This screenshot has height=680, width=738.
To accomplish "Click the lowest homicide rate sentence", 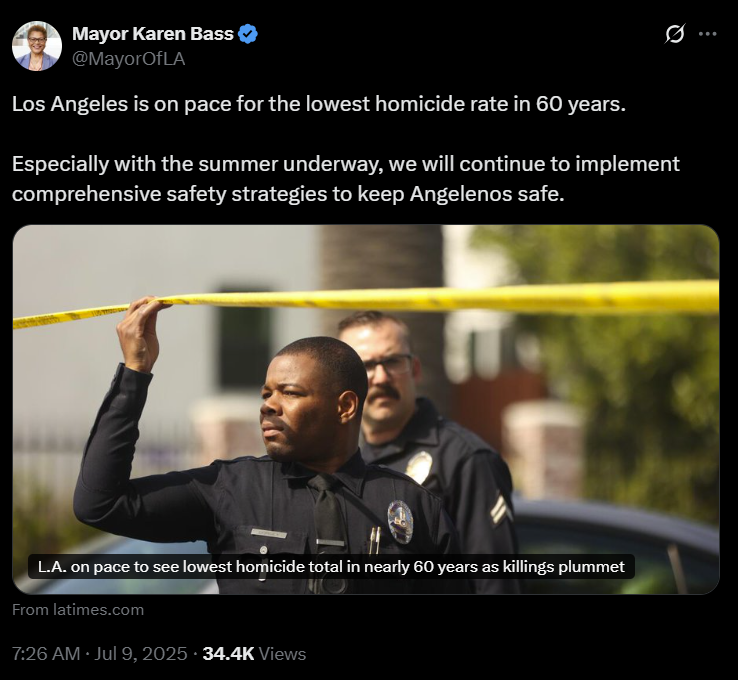I will [x=319, y=104].
